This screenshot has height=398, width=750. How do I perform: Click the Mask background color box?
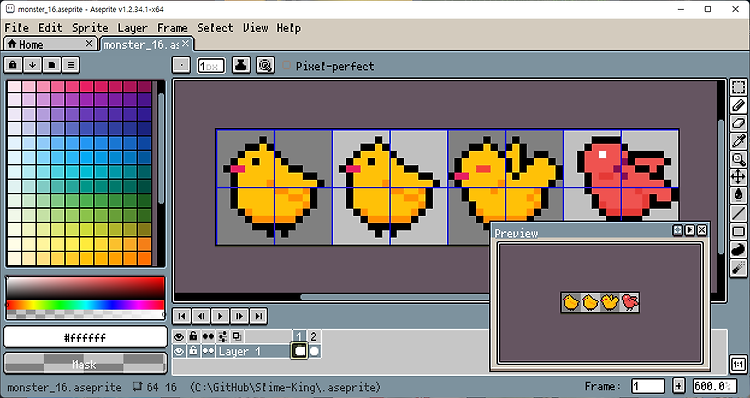point(85,364)
